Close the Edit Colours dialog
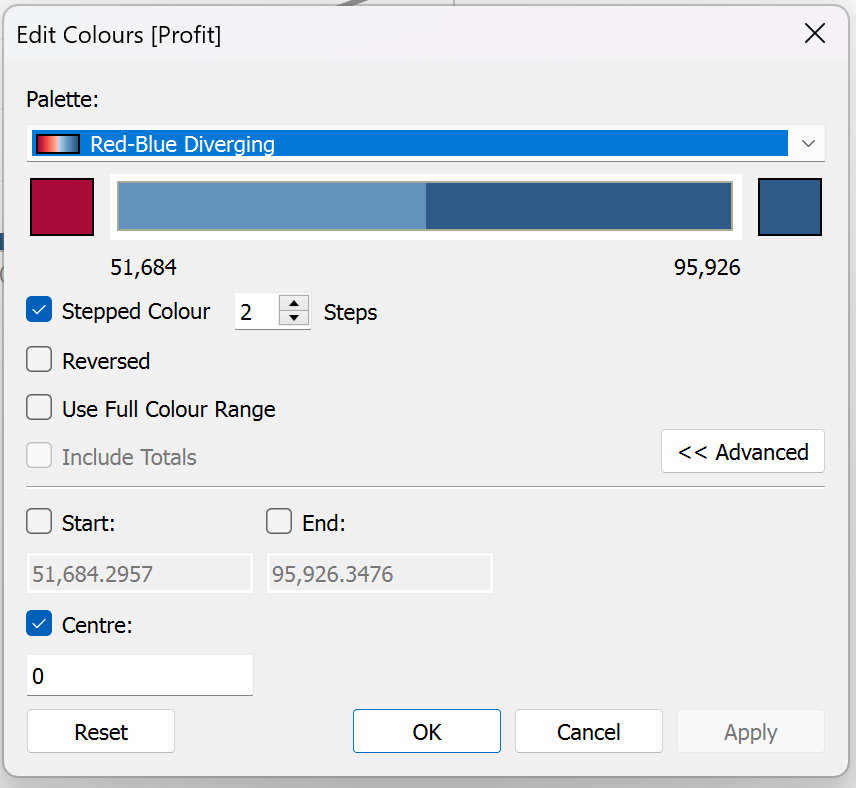The image size is (856, 788). [815, 35]
